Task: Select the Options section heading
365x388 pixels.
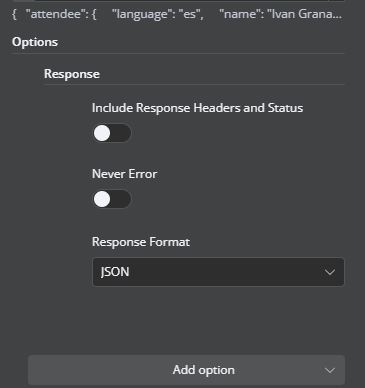Action: pos(35,42)
